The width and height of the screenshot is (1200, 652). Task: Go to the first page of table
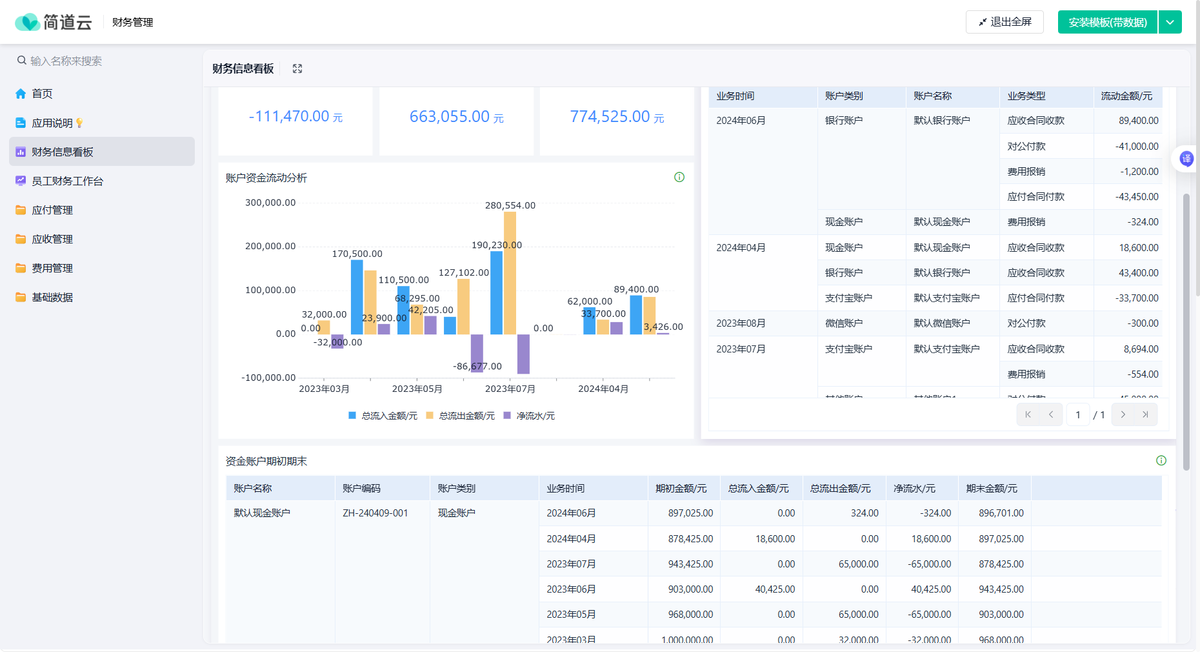coord(1027,414)
